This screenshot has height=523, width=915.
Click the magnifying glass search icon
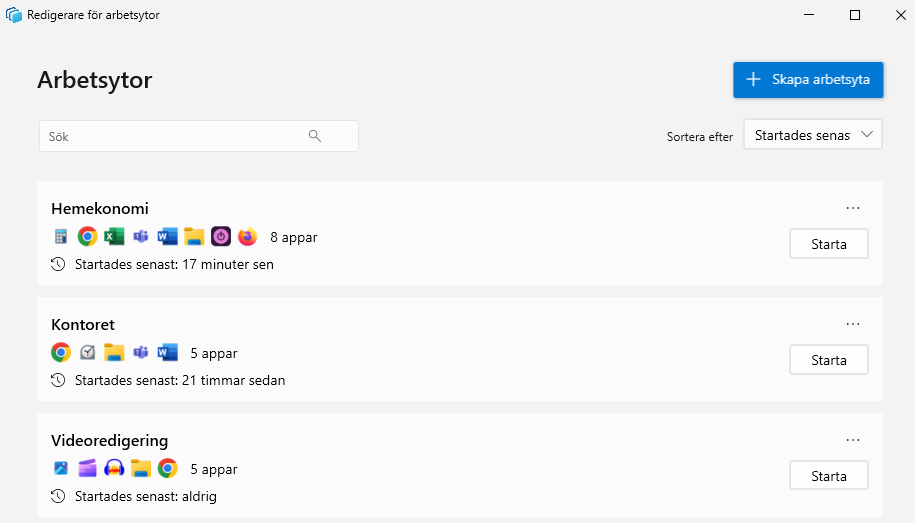(x=315, y=137)
